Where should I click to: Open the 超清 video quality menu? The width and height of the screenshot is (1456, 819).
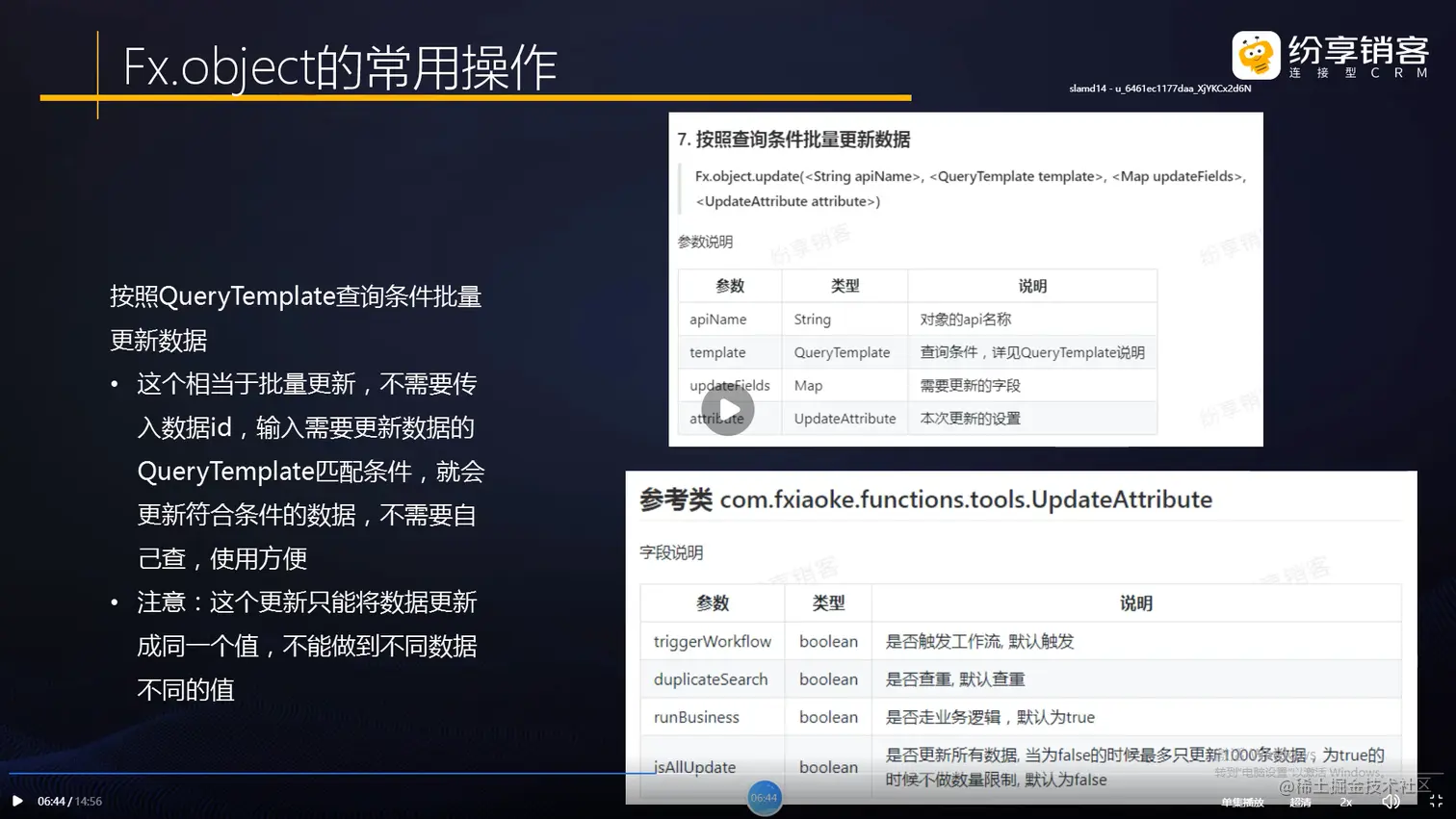coord(1300,802)
